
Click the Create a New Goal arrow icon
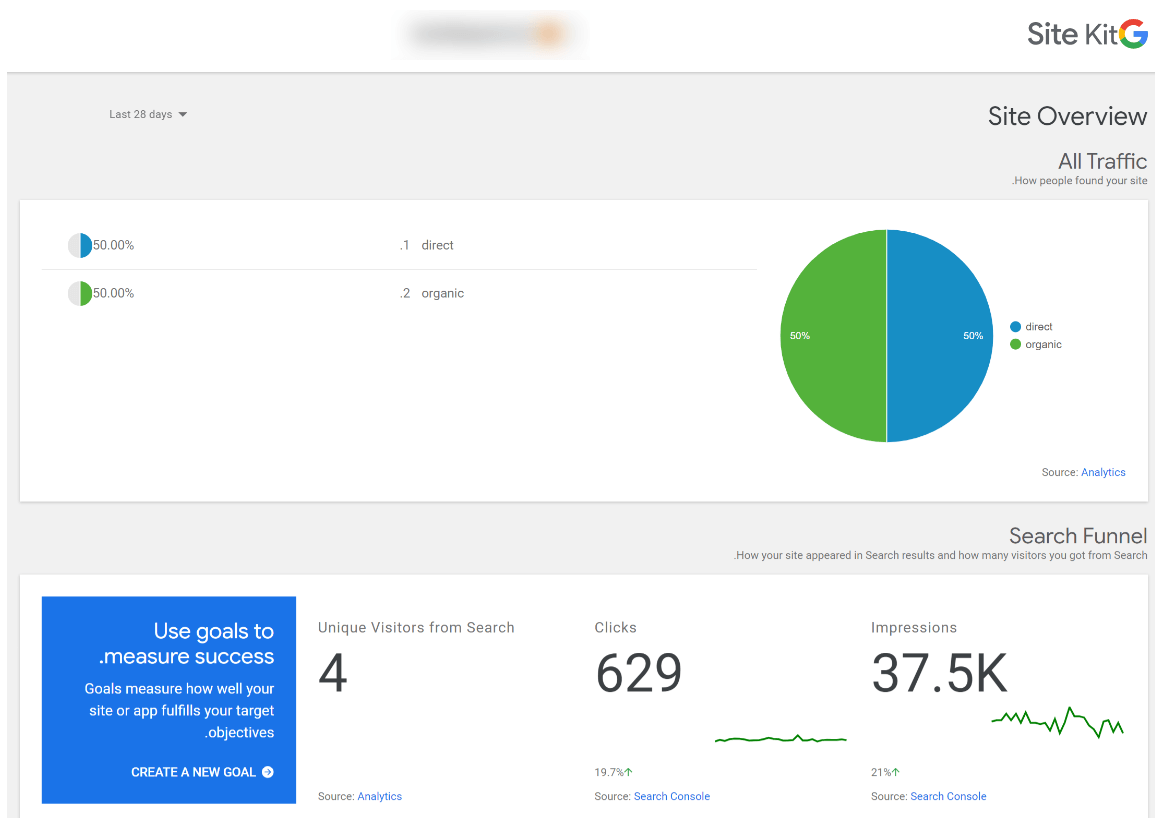268,772
